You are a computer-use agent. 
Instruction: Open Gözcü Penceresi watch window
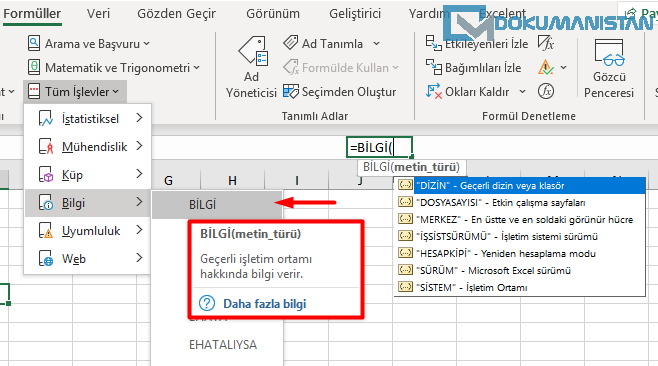coord(609,68)
